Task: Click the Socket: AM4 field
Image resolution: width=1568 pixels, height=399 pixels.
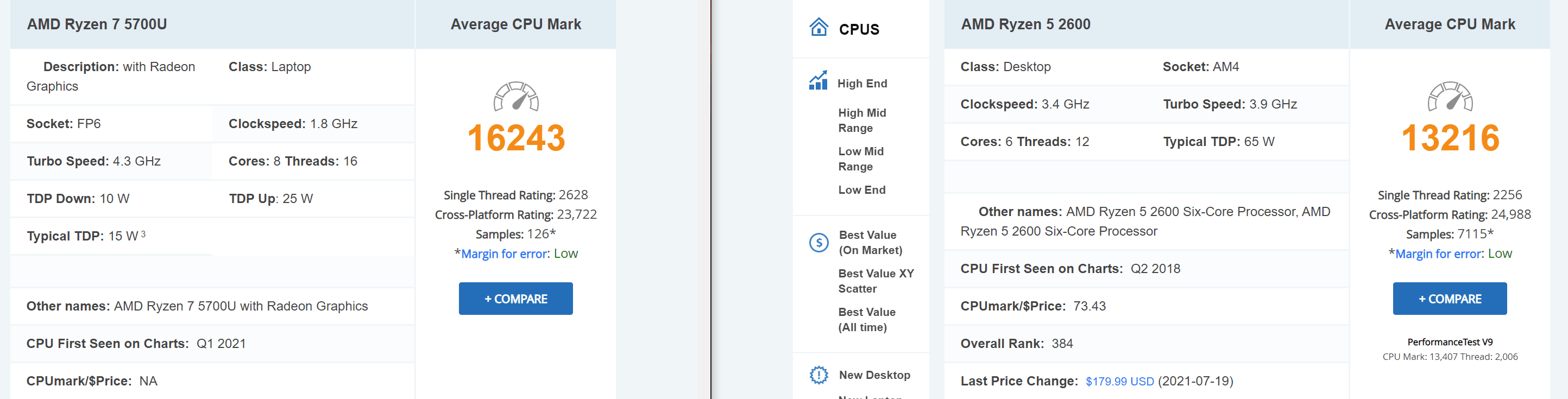Action: click(x=1200, y=67)
